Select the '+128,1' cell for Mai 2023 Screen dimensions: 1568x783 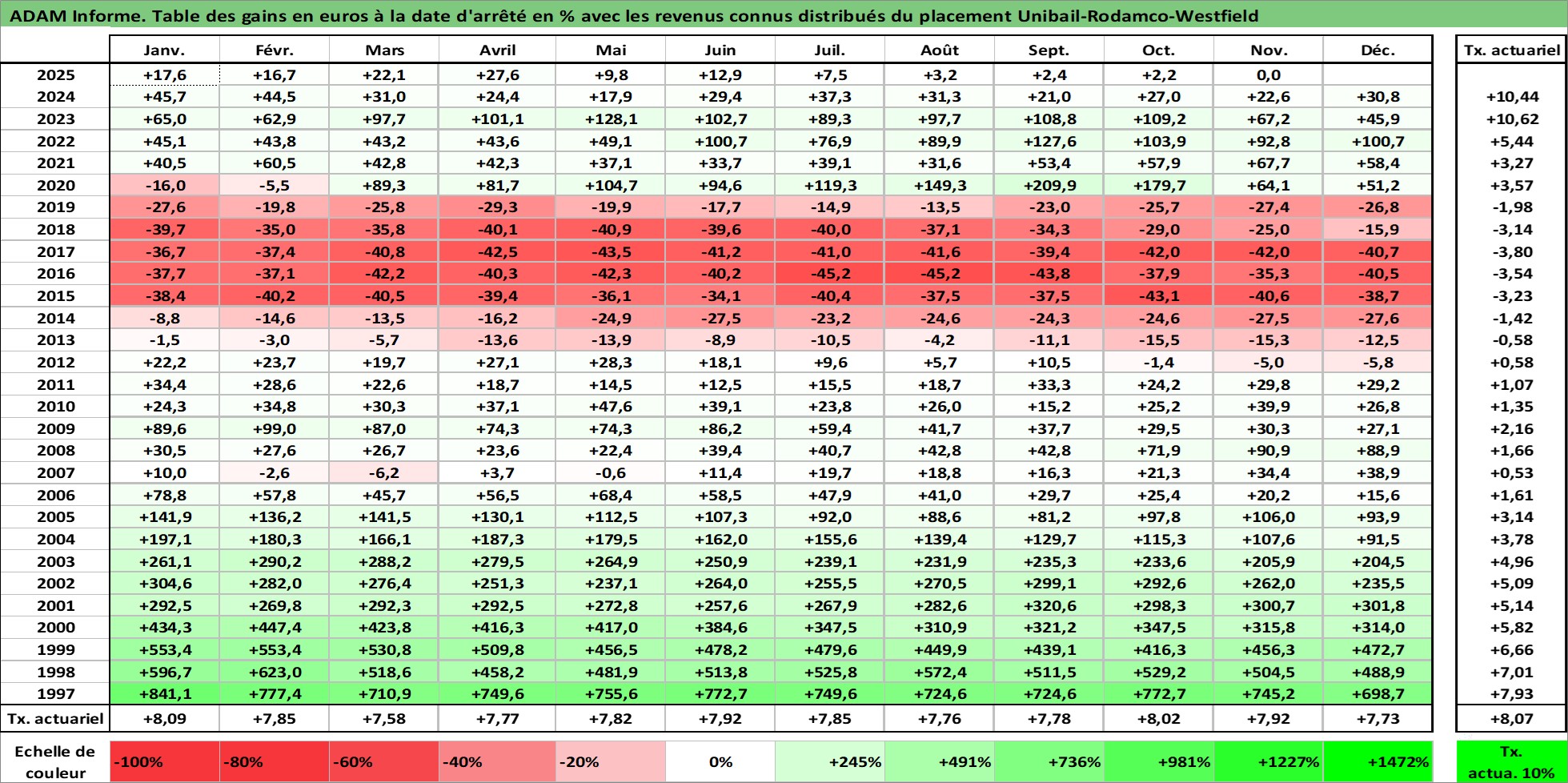pyautogui.click(x=611, y=118)
